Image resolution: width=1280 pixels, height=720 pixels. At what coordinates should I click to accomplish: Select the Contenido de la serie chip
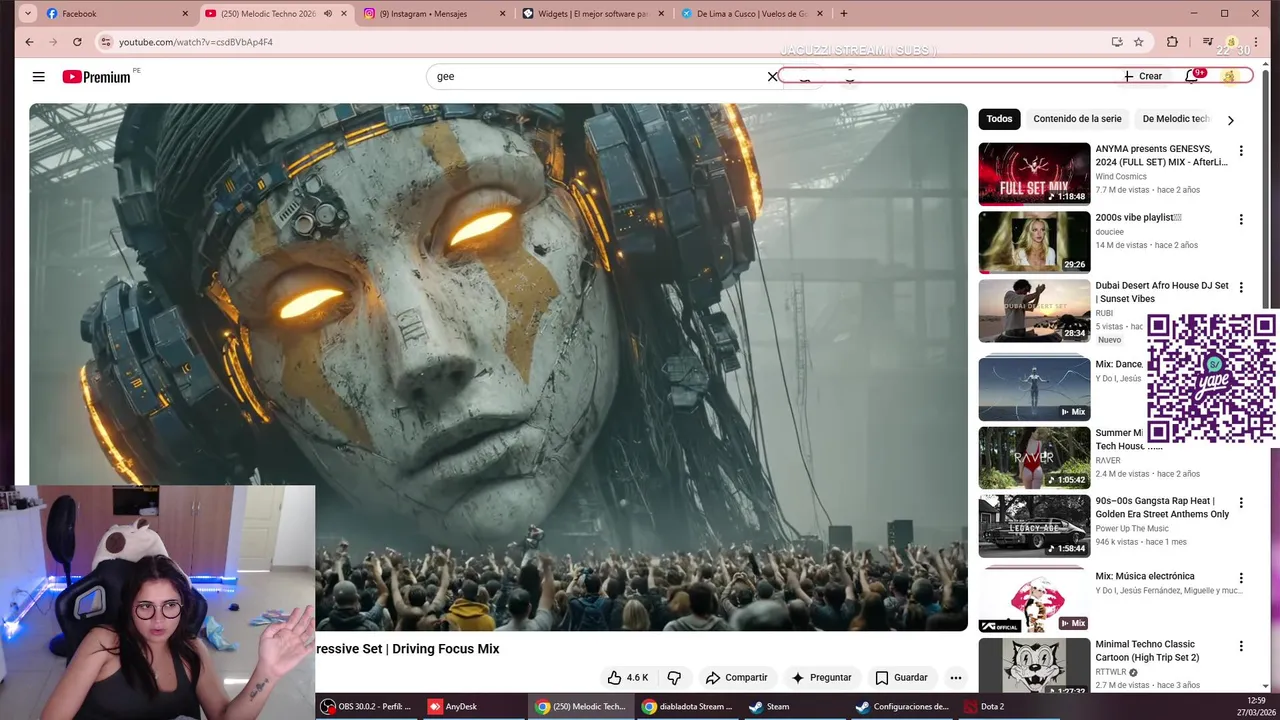[x=1077, y=119]
